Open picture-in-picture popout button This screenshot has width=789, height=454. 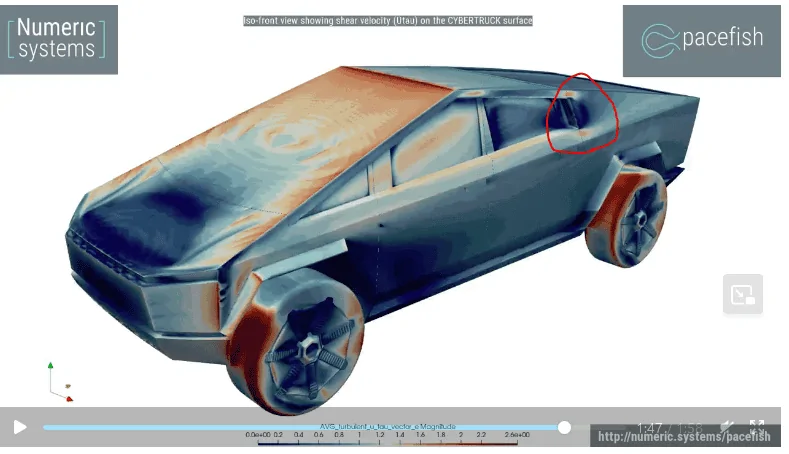[x=743, y=294]
